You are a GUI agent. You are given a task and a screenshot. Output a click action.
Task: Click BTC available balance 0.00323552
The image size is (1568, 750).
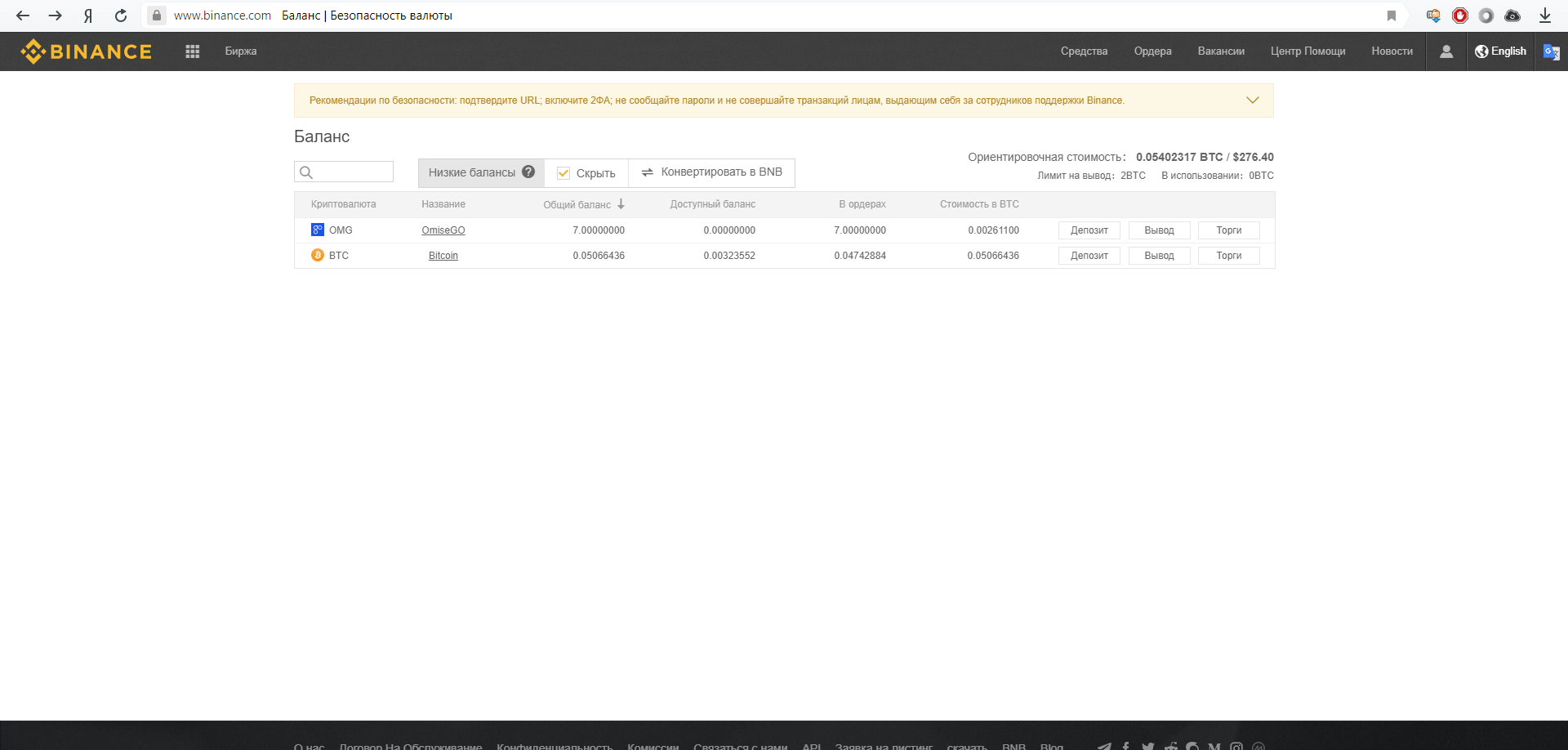[x=729, y=256]
